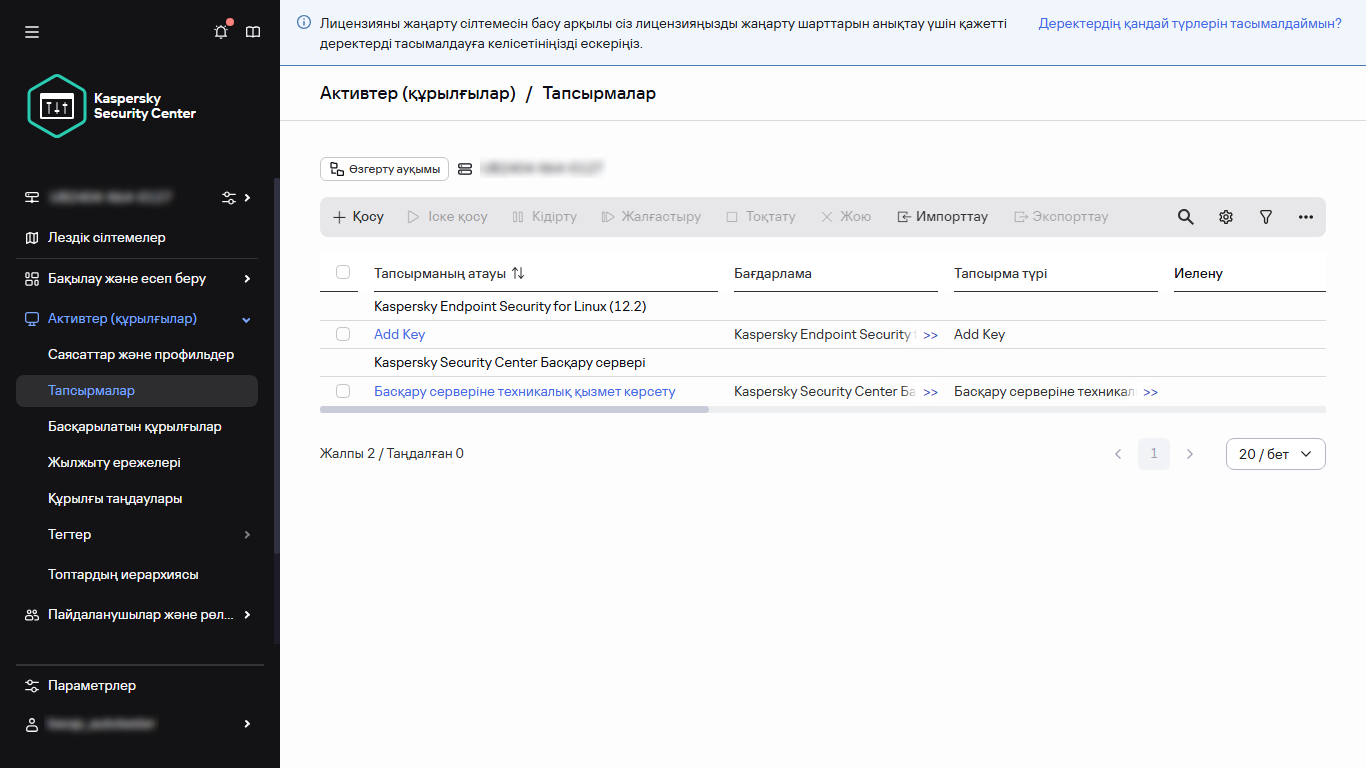Go to Басқарылатын құрылғылар menu item
The image size is (1366, 768).
click(135, 427)
